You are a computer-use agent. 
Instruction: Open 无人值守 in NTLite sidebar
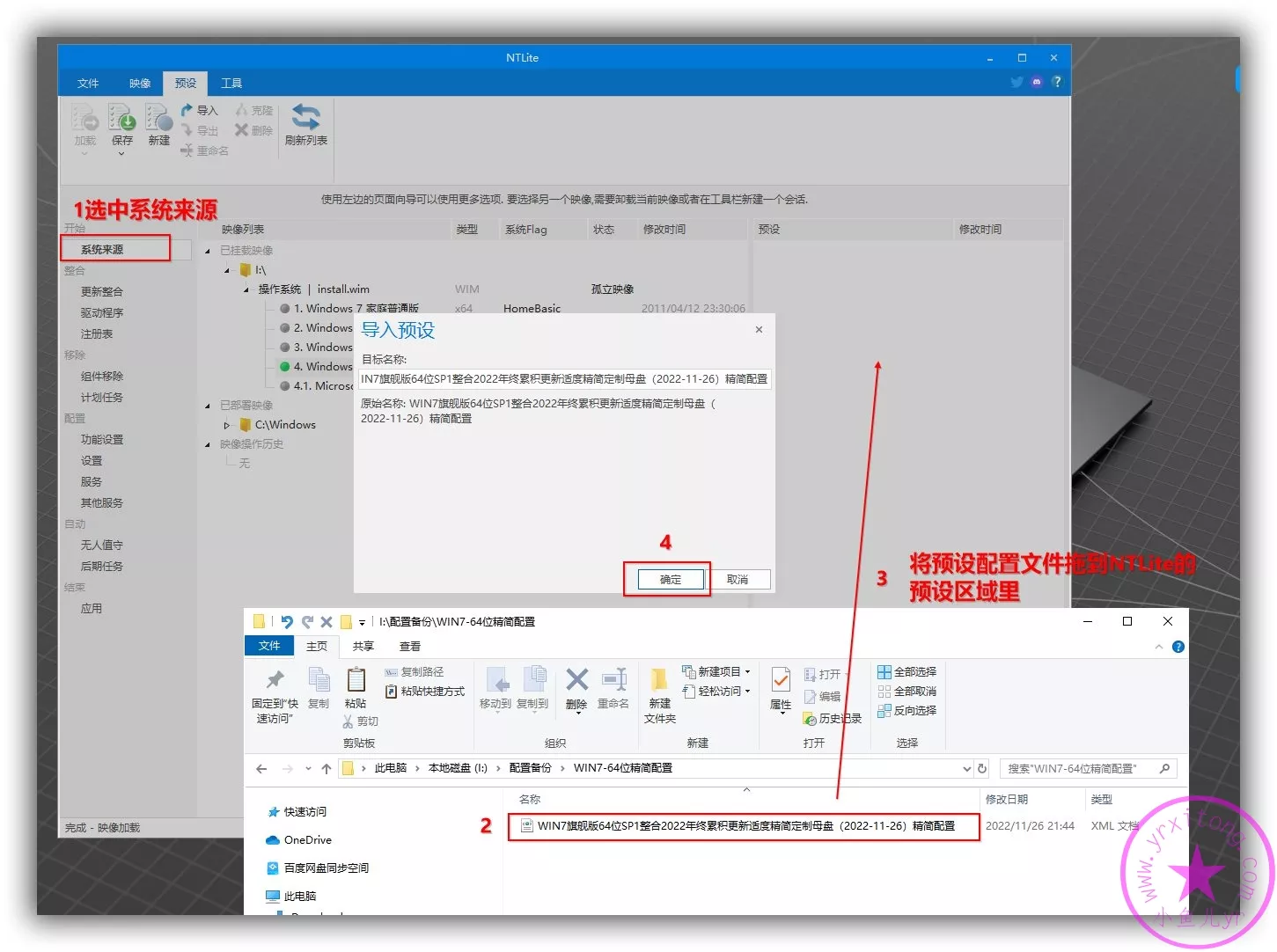pos(102,546)
